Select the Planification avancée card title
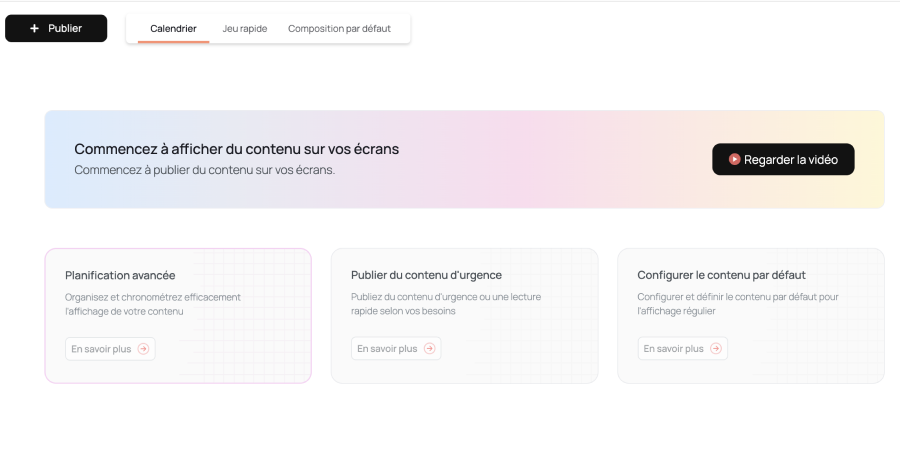The image size is (900, 471). pyautogui.click(x=127, y=275)
